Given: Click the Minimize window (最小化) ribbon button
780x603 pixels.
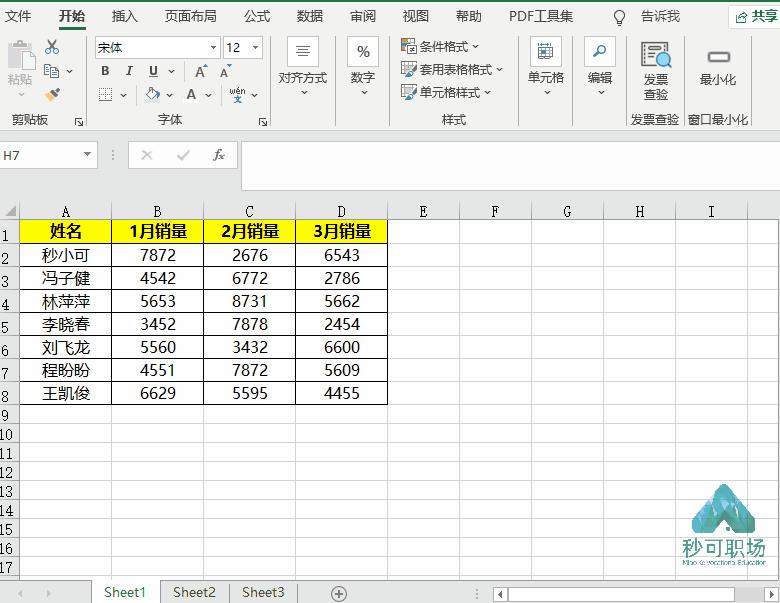Looking at the screenshot, I should (x=718, y=67).
